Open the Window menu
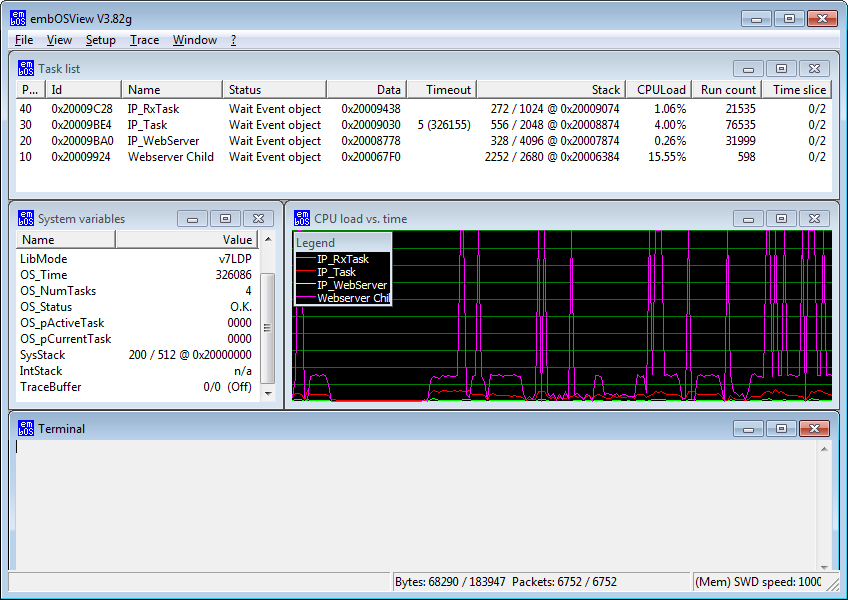Viewport: 848px width, 600px height. (x=194, y=40)
